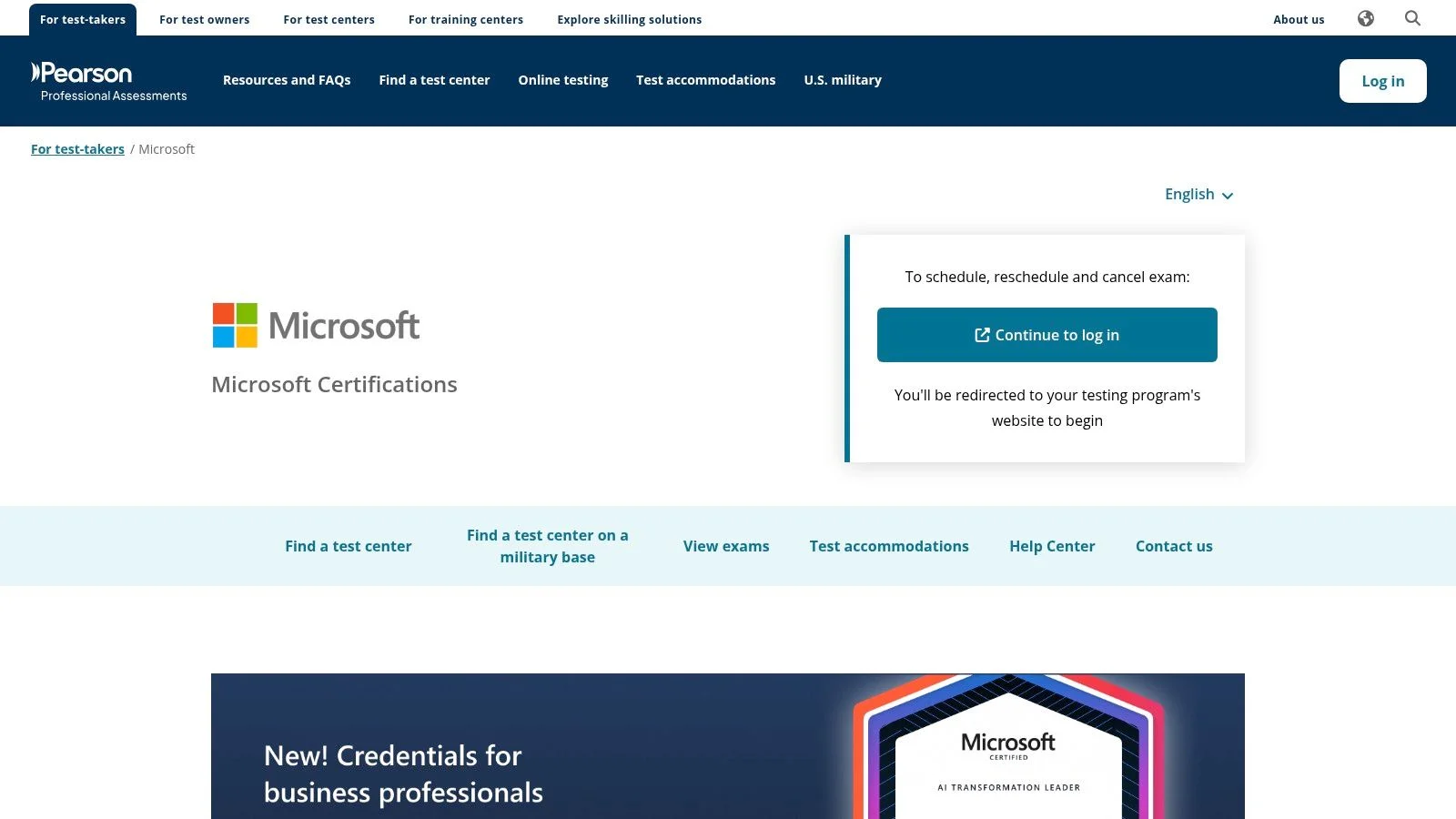The image size is (1456, 819).
Task: Click 'New! Credentials for business professionals' banner text
Action: tap(403, 774)
